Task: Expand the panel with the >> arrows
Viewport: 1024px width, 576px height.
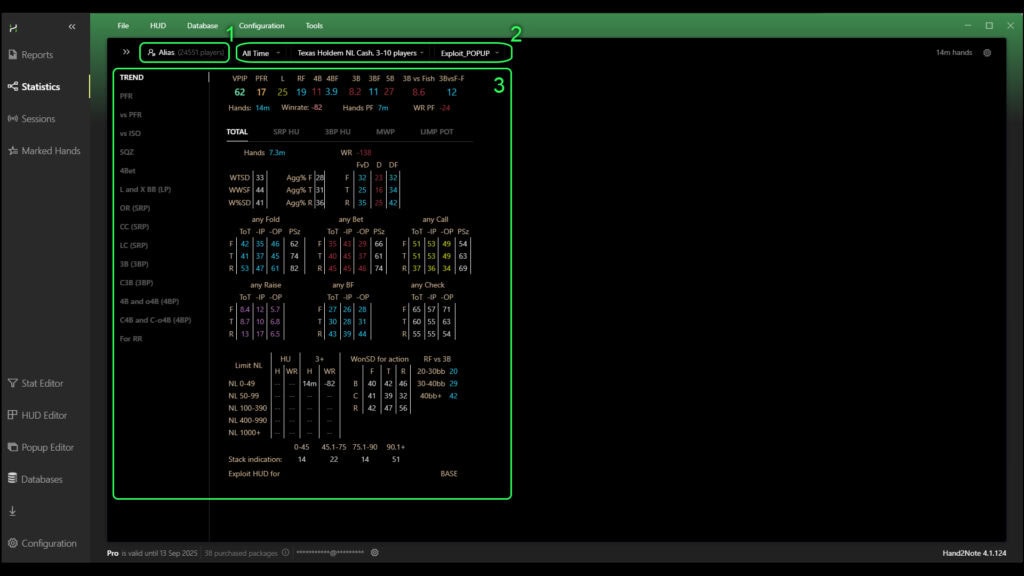Action: 126,51
